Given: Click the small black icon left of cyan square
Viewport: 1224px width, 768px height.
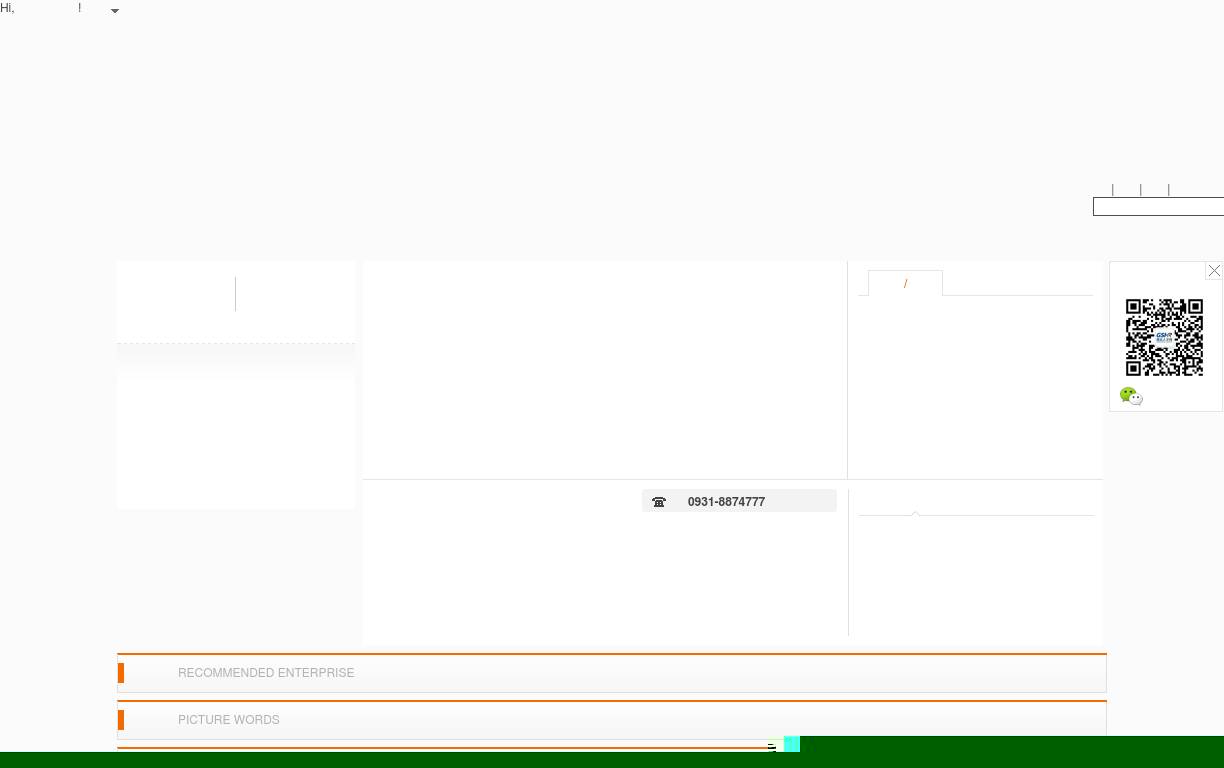Looking at the screenshot, I should click(x=772, y=747).
